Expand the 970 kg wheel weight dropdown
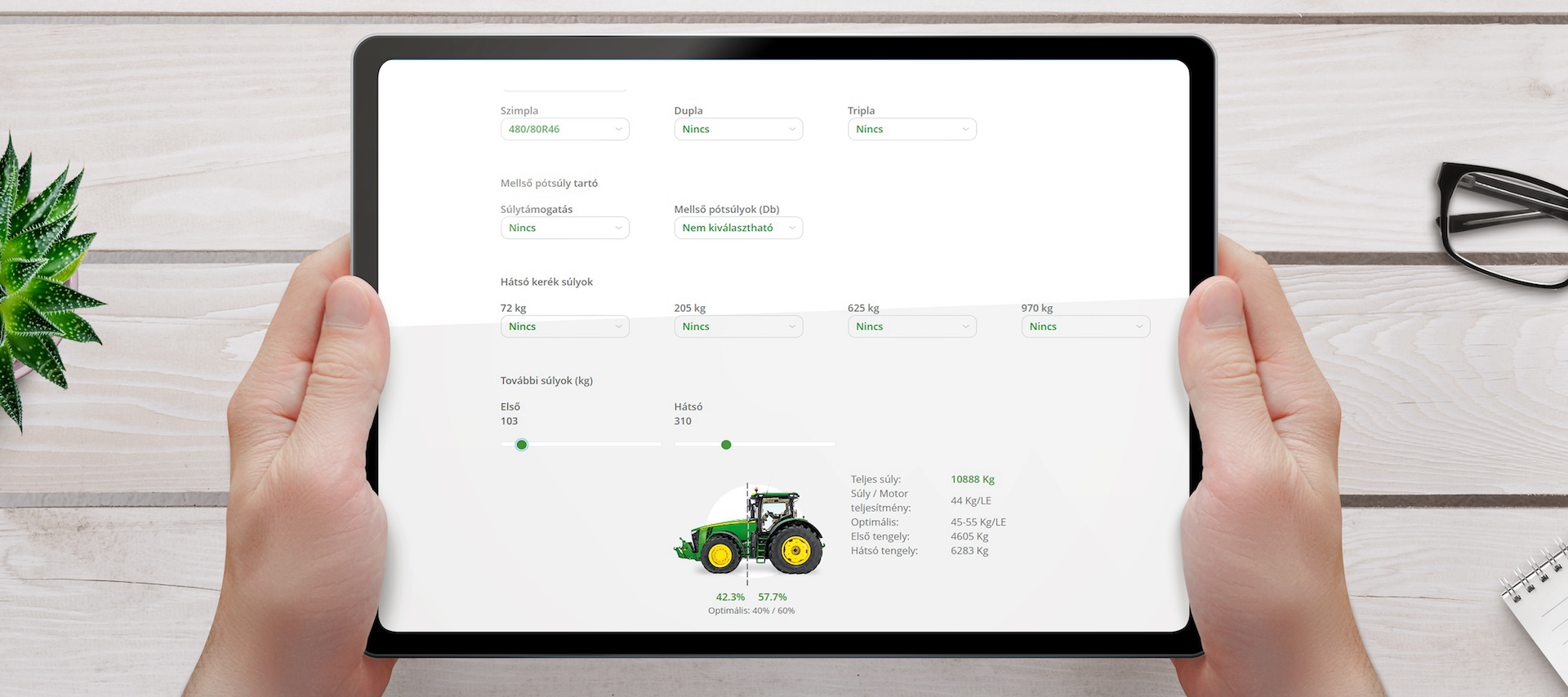Image resolution: width=1568 pixels, height=697 pixels. 1085,326
